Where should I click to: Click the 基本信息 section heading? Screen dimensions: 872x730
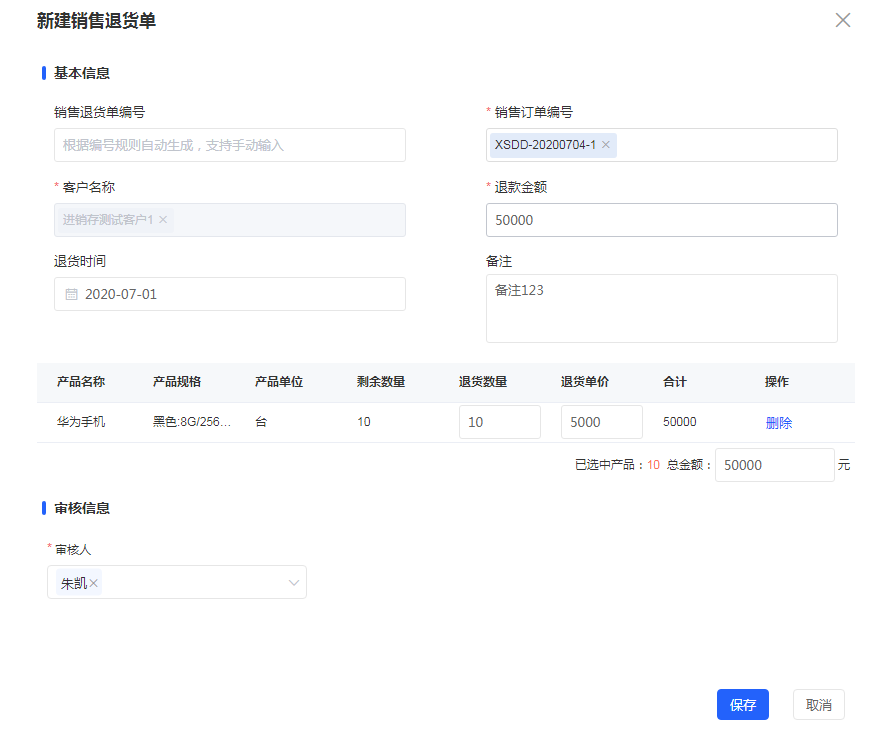click(x=82, y=73)
